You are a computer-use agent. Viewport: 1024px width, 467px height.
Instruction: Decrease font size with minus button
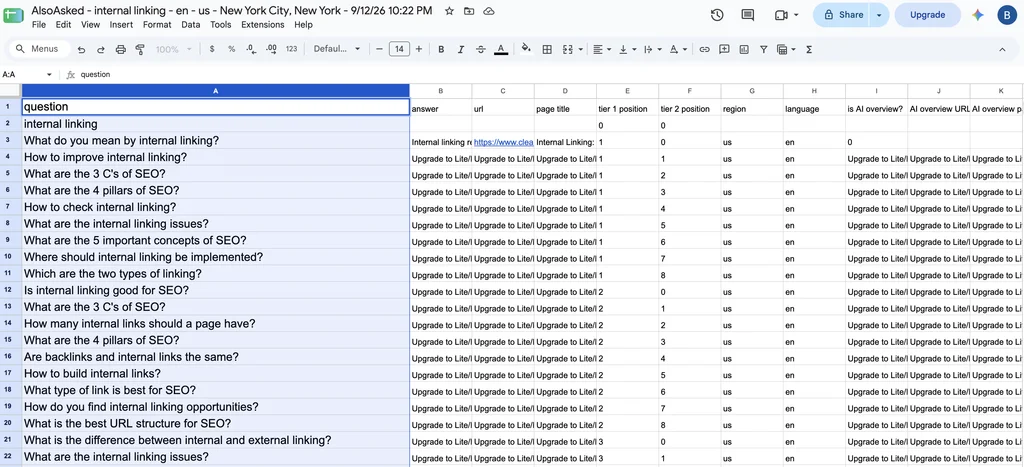click(379, 49)
